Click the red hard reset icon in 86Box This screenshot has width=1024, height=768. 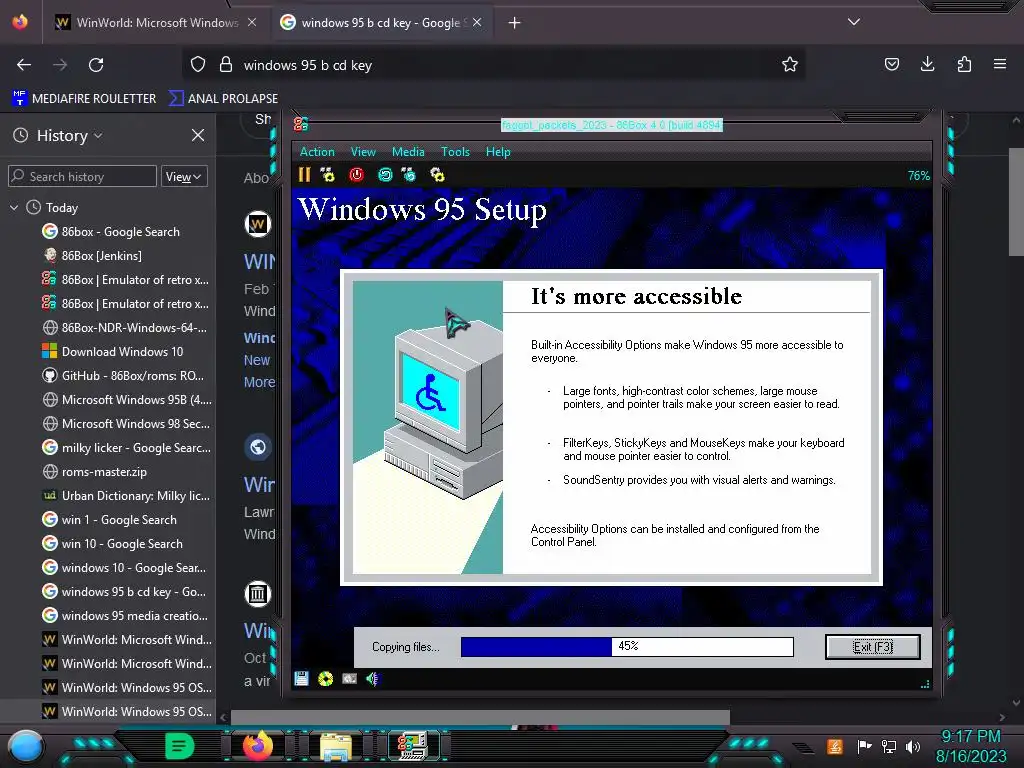click(x=357, y=174)
